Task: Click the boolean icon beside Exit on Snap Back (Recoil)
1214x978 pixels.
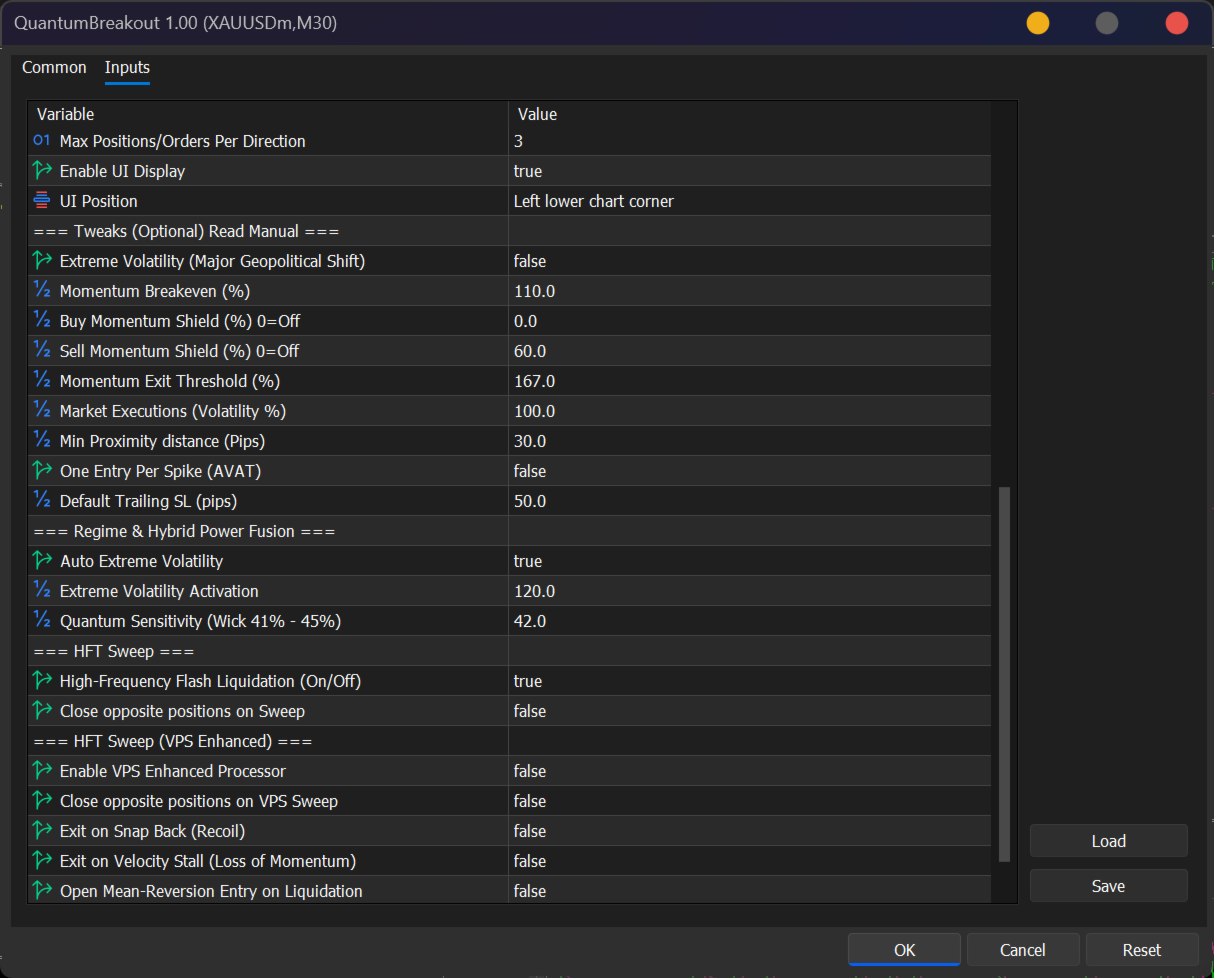Action: (x=42, y=831)
